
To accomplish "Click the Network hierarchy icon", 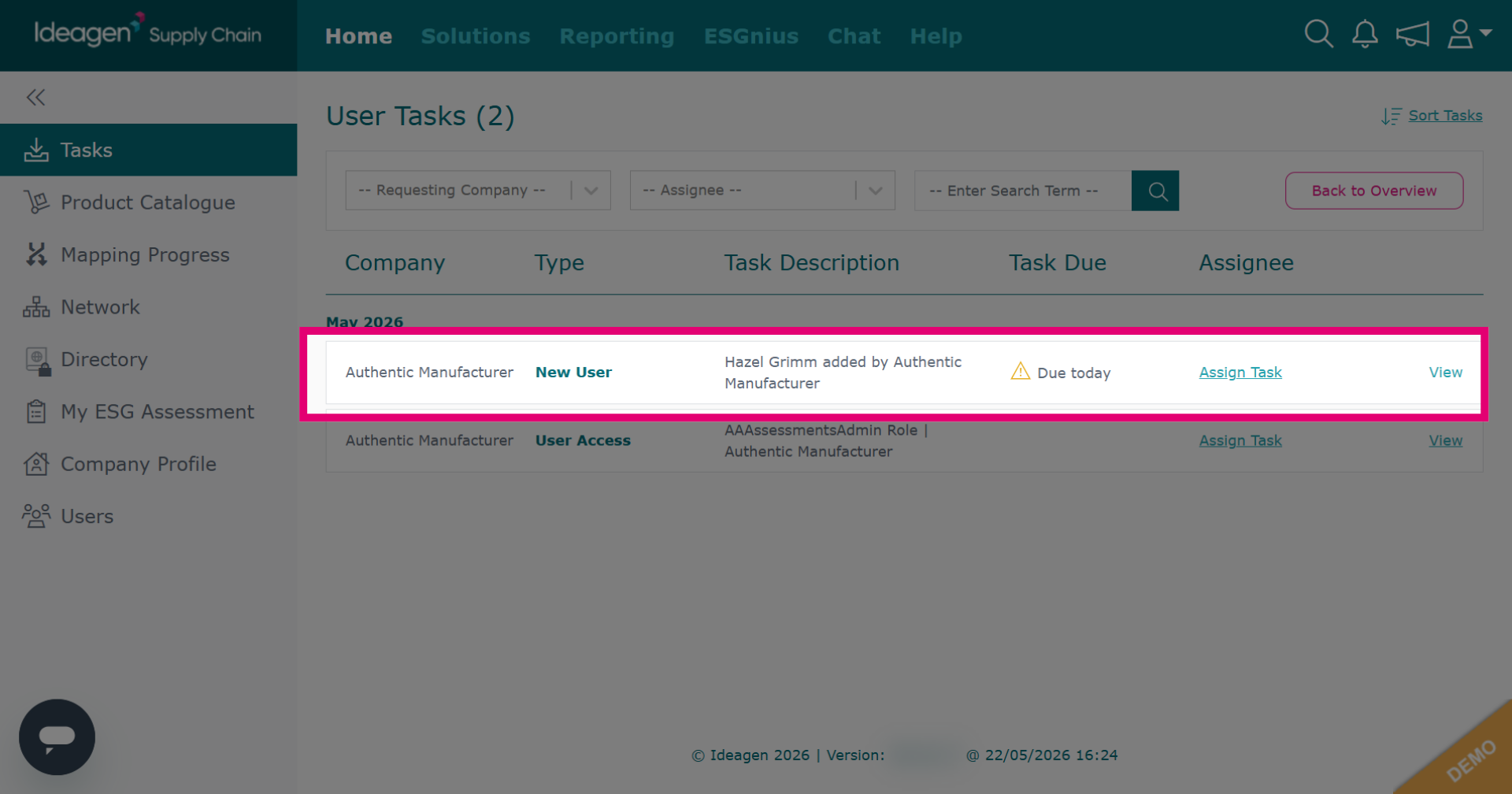I will tap(36, 307).
